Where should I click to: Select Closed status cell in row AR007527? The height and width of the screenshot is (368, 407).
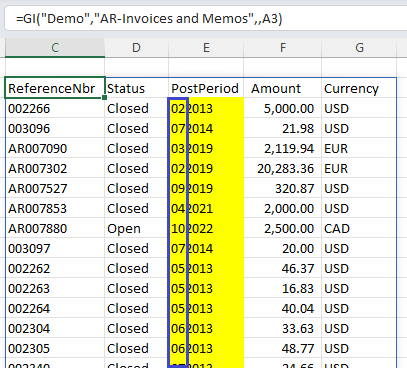pos(137,188)
